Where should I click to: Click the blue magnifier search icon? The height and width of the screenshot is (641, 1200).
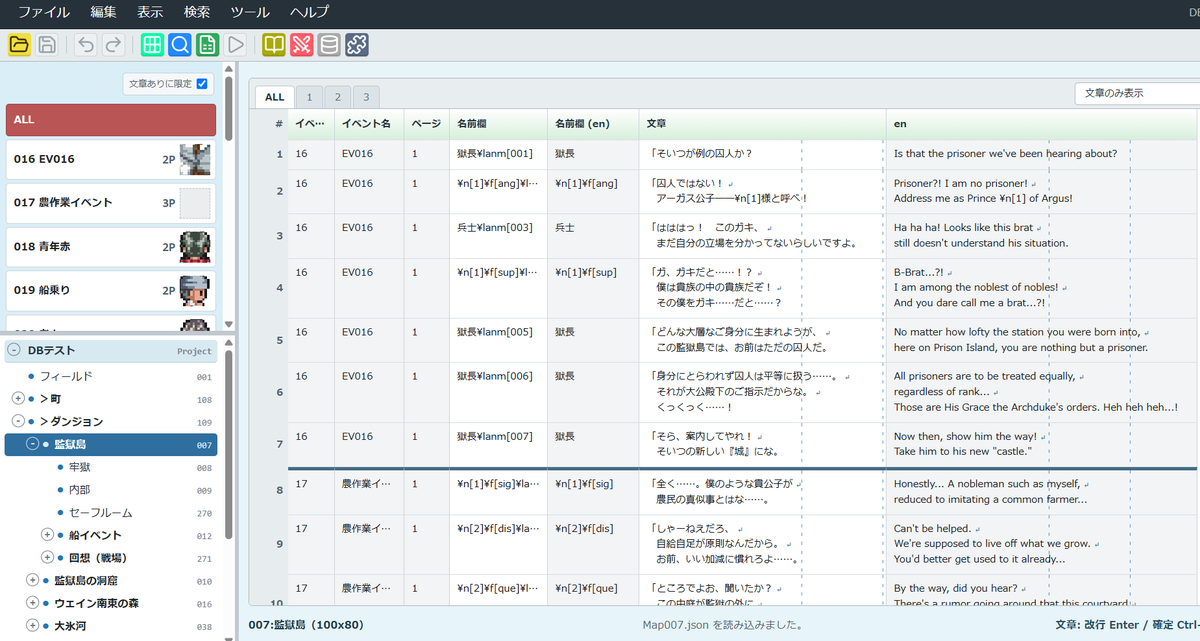[x=180, y=44]
